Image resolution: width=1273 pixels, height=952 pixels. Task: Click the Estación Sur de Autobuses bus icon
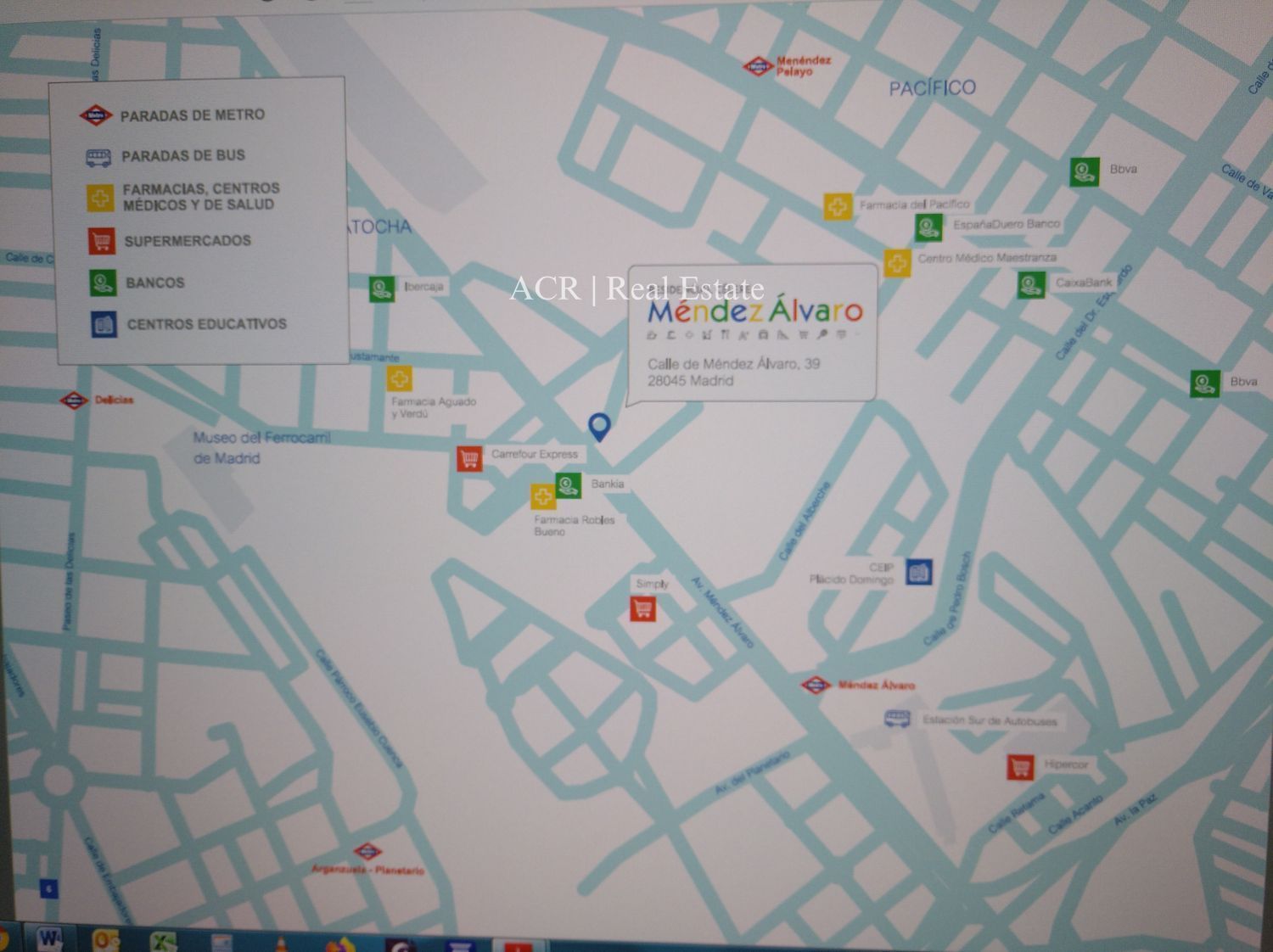click(x=898, y=720)
